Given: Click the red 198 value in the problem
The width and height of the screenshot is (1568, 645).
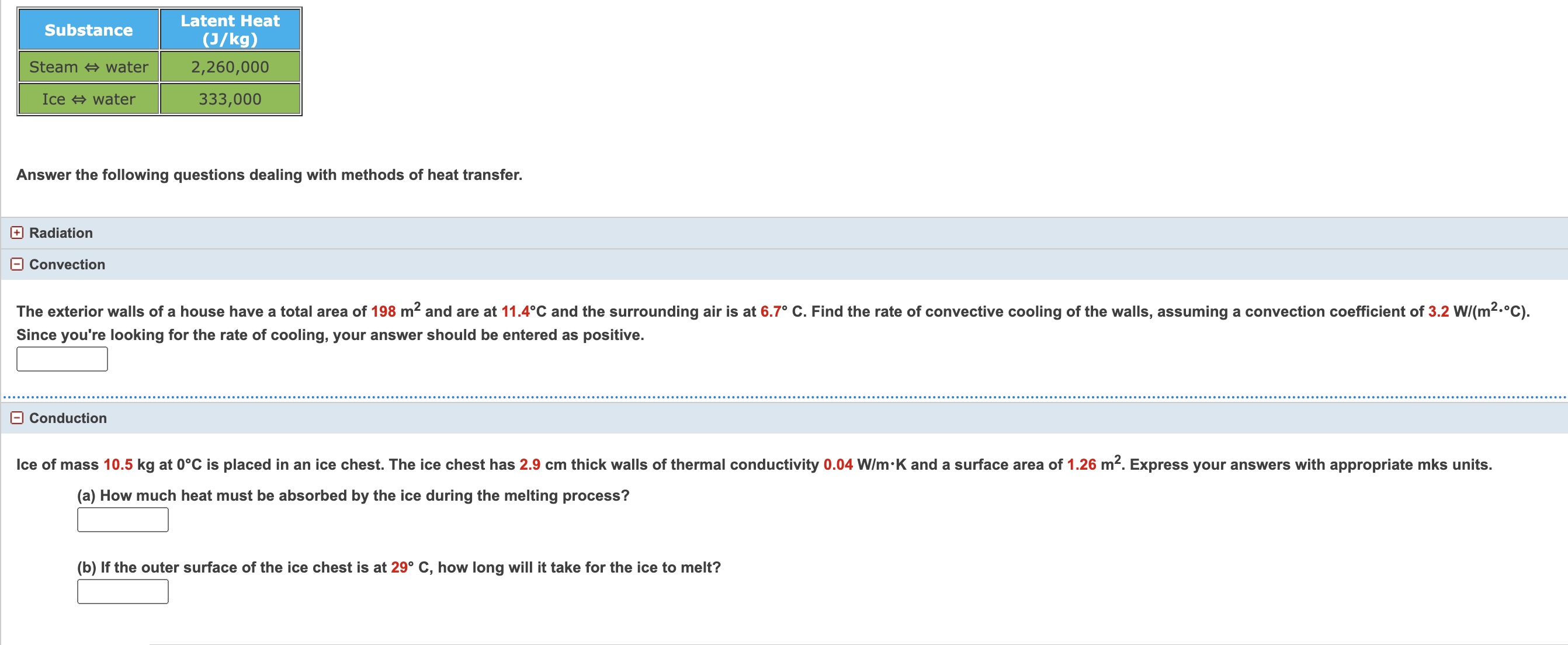Looking at the screenshot, I should tap(383, 310).
